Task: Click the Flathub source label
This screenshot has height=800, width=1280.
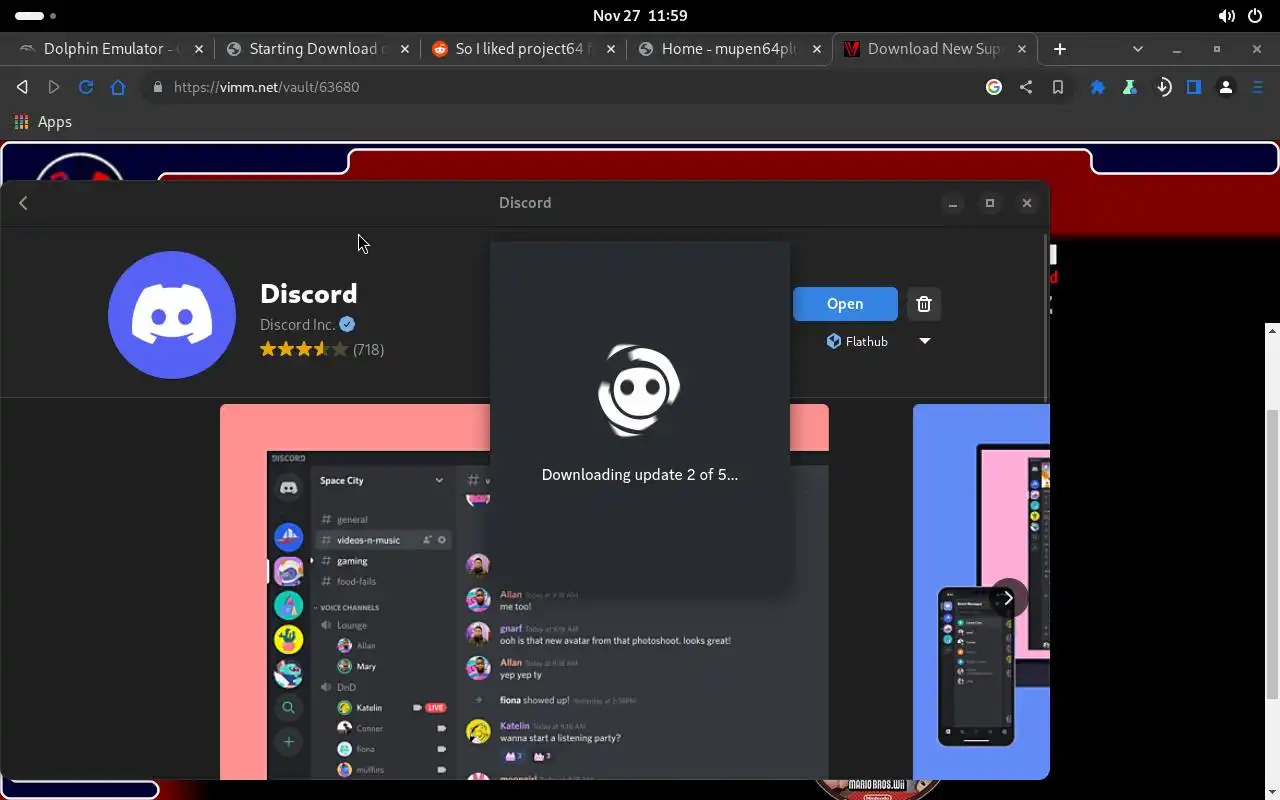Action: point(857,341)
